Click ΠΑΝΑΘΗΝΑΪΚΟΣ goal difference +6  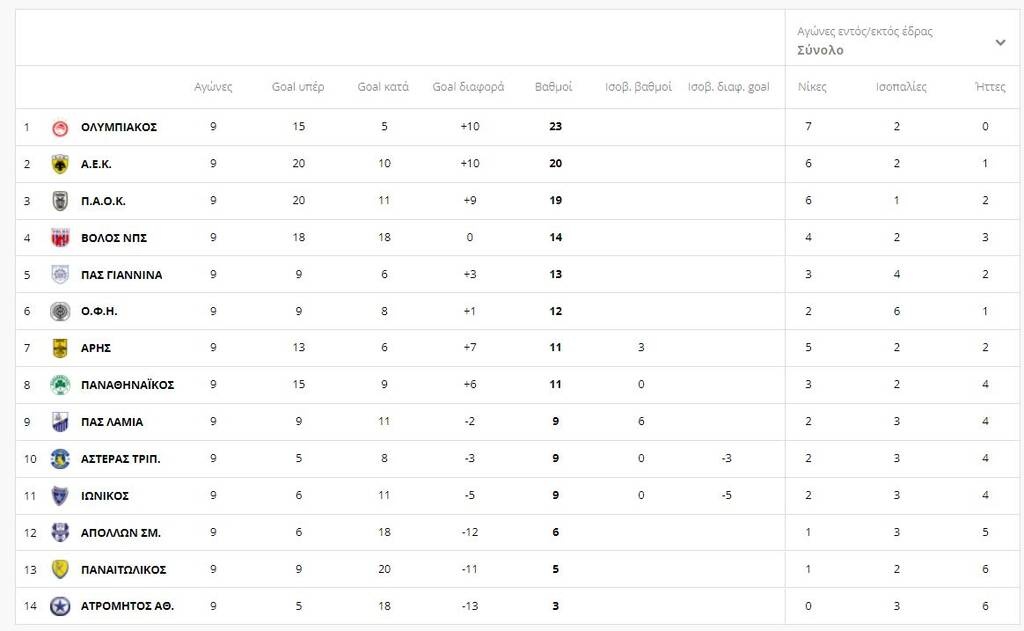click(x=470, y=385)
